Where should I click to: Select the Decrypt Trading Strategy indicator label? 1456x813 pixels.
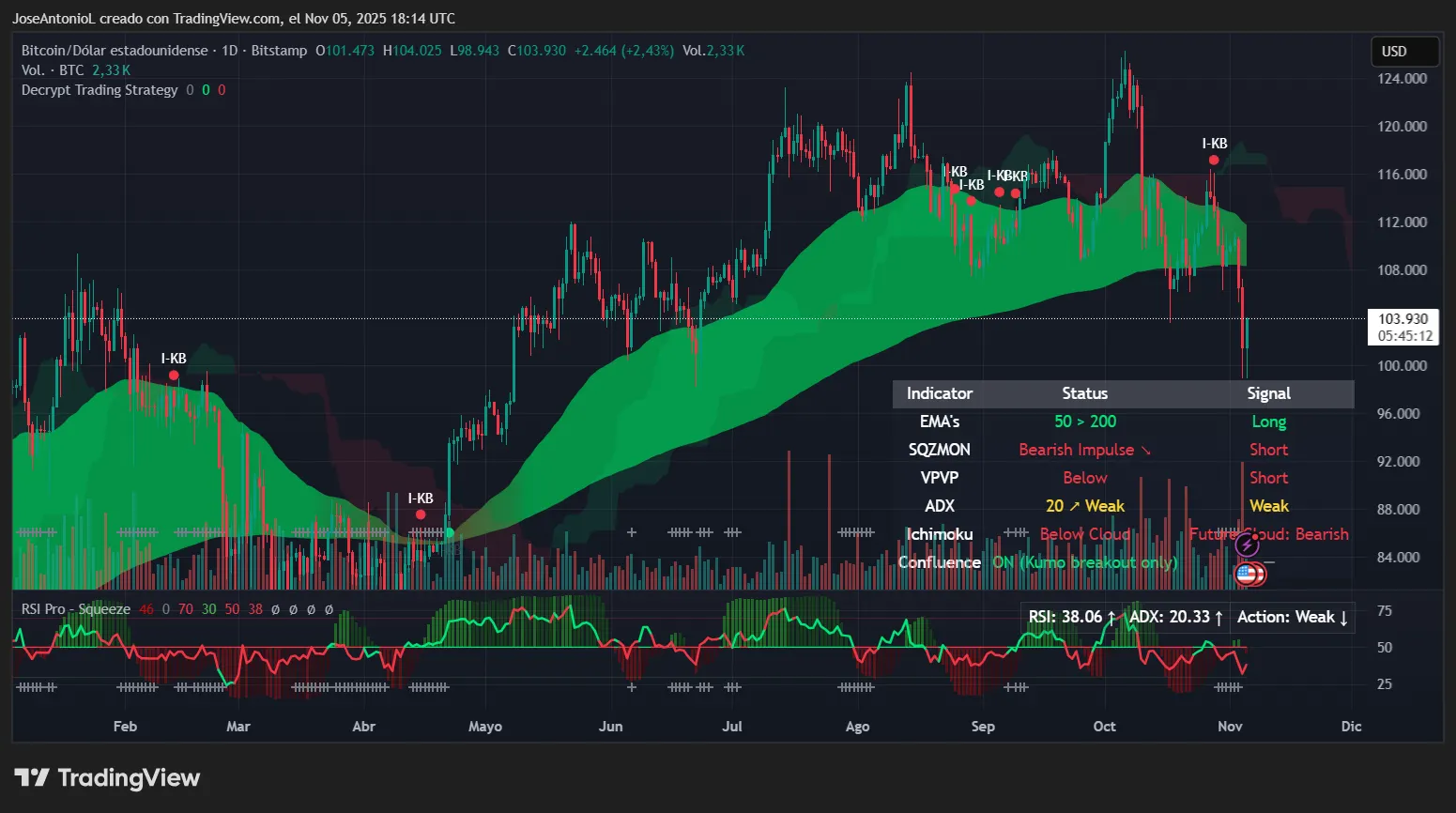(x=99, y=89)
